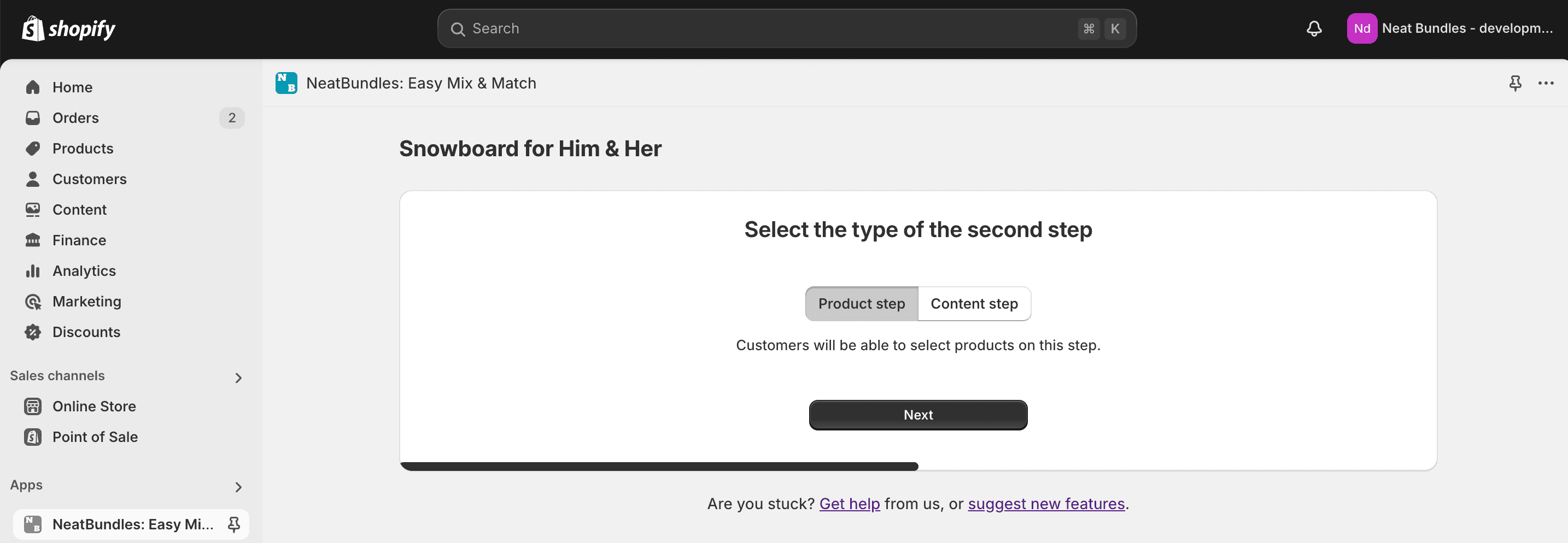Focus the Search field

click(x=786, y=28)
